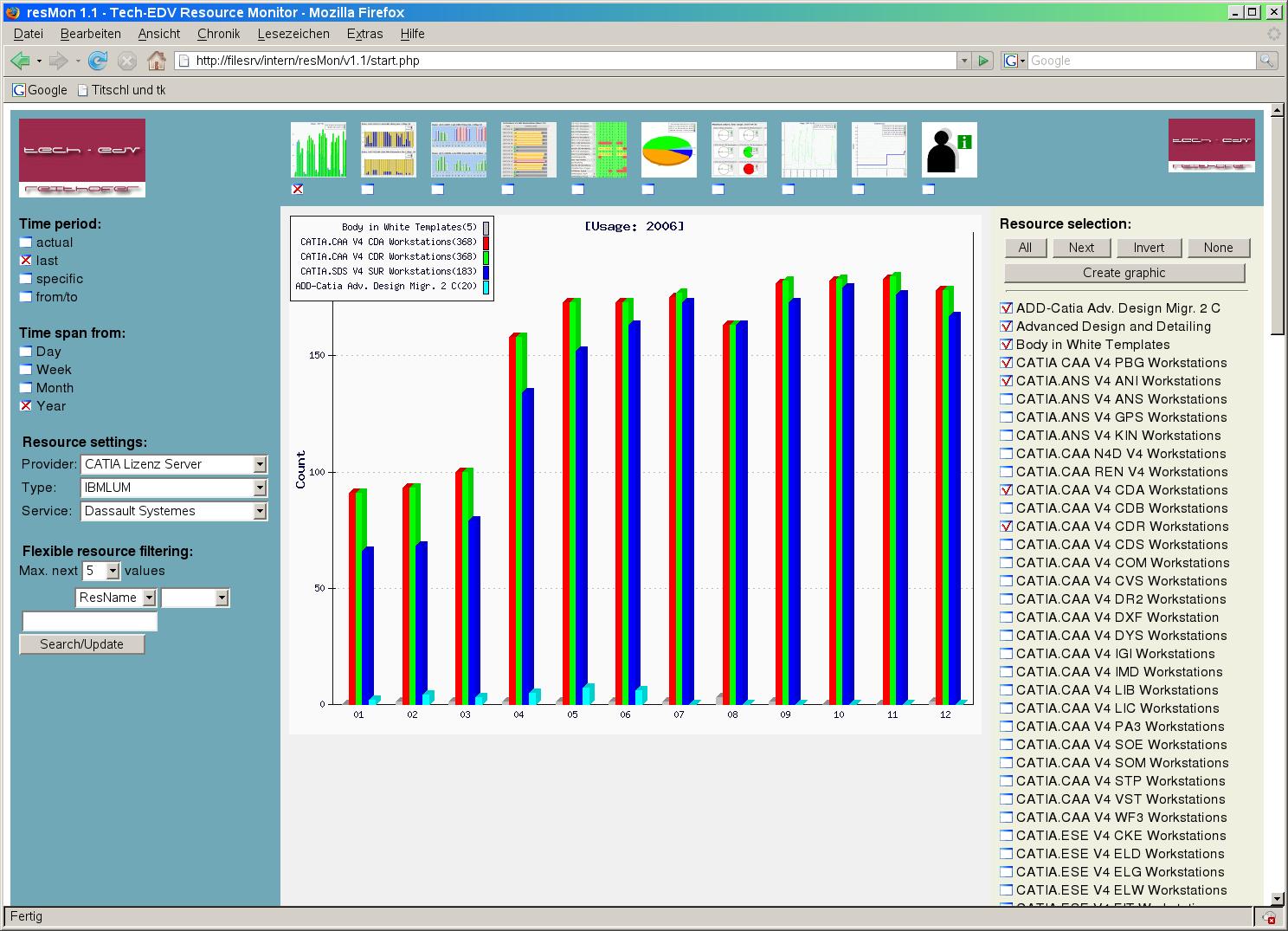
Task: Click the Tech-EDV logo at top left
Action: point(82,158)
